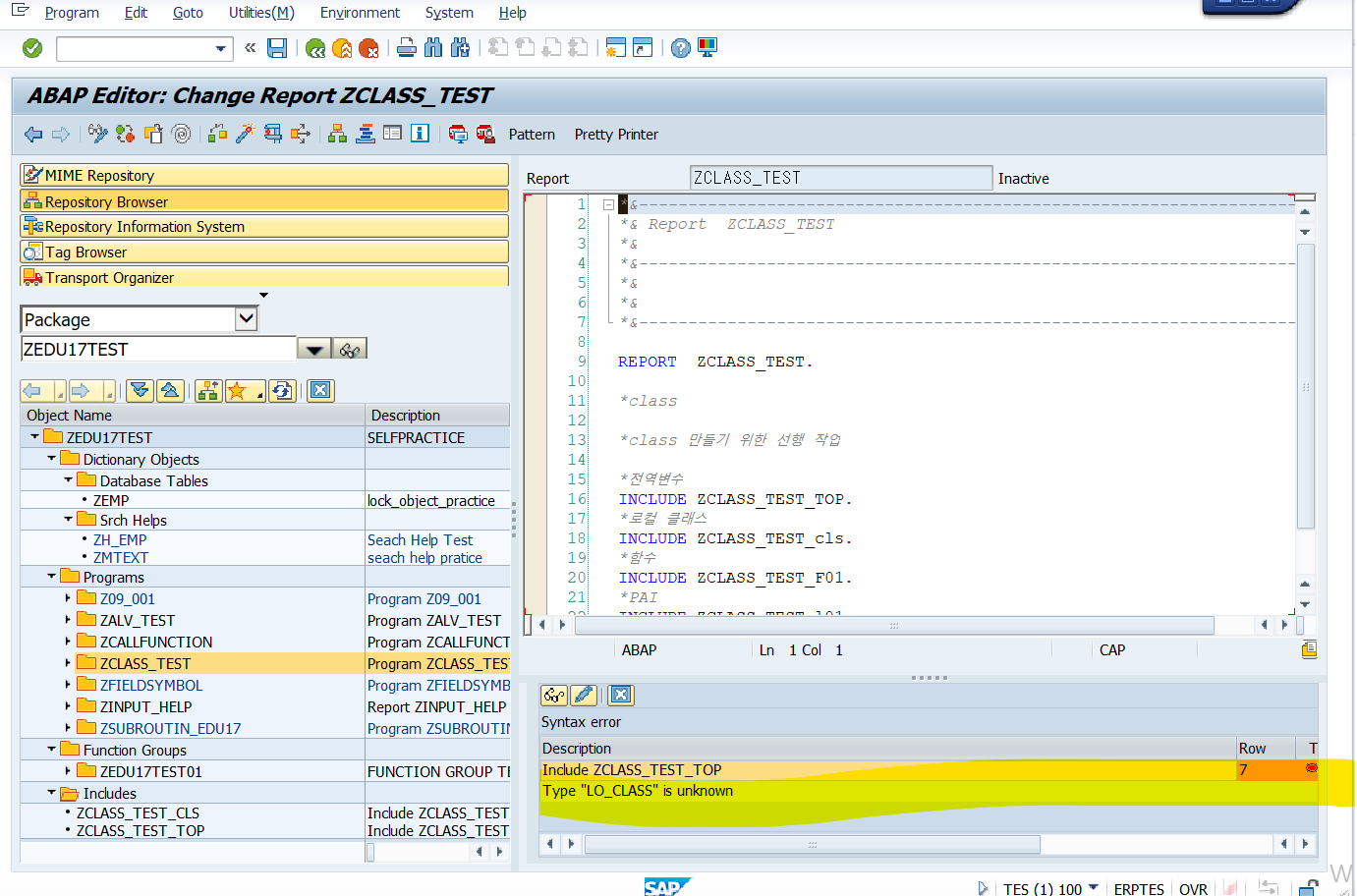Collapse the ZEDU17TEST root node

pyautogui.click(x=35, y=436)
